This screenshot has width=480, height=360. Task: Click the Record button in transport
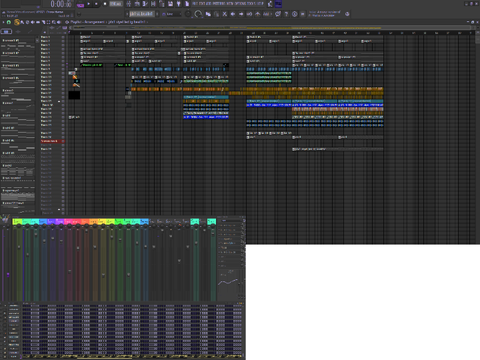105,4
